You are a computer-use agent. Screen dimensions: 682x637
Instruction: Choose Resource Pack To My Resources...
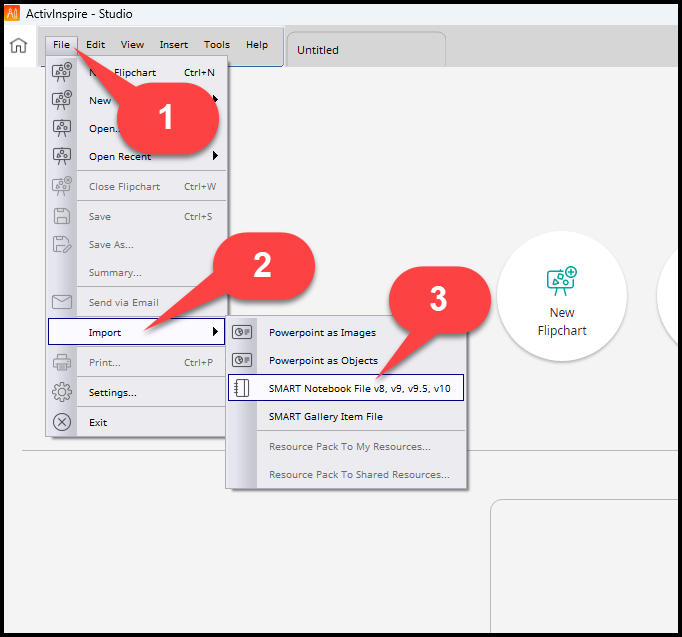[346, 446]
